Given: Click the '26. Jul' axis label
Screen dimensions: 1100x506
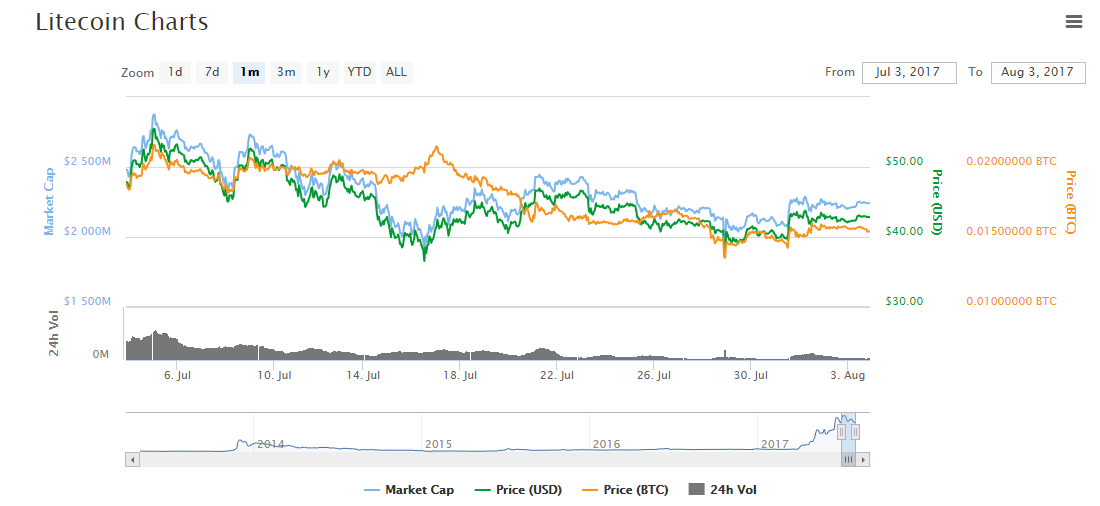Looking at the screenshot, I should click(653, 375).
